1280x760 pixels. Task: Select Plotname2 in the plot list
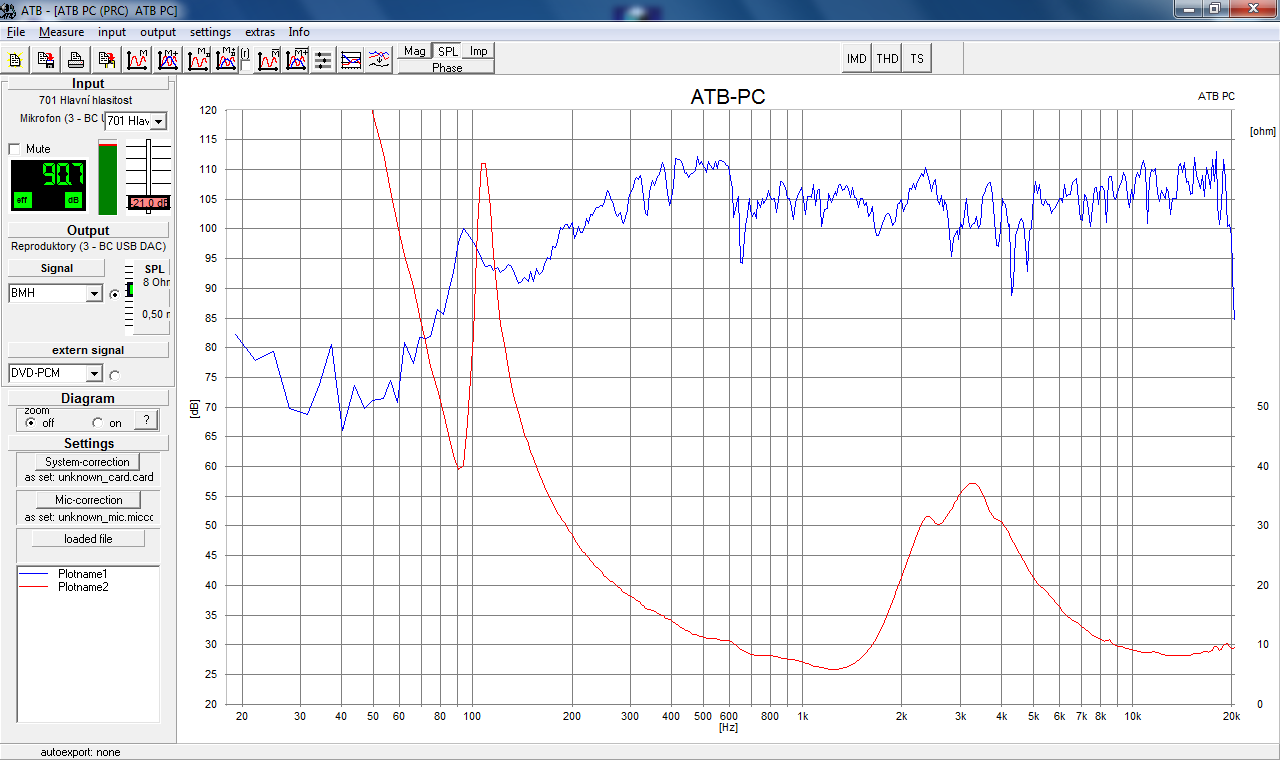click(x=83, y=587)
